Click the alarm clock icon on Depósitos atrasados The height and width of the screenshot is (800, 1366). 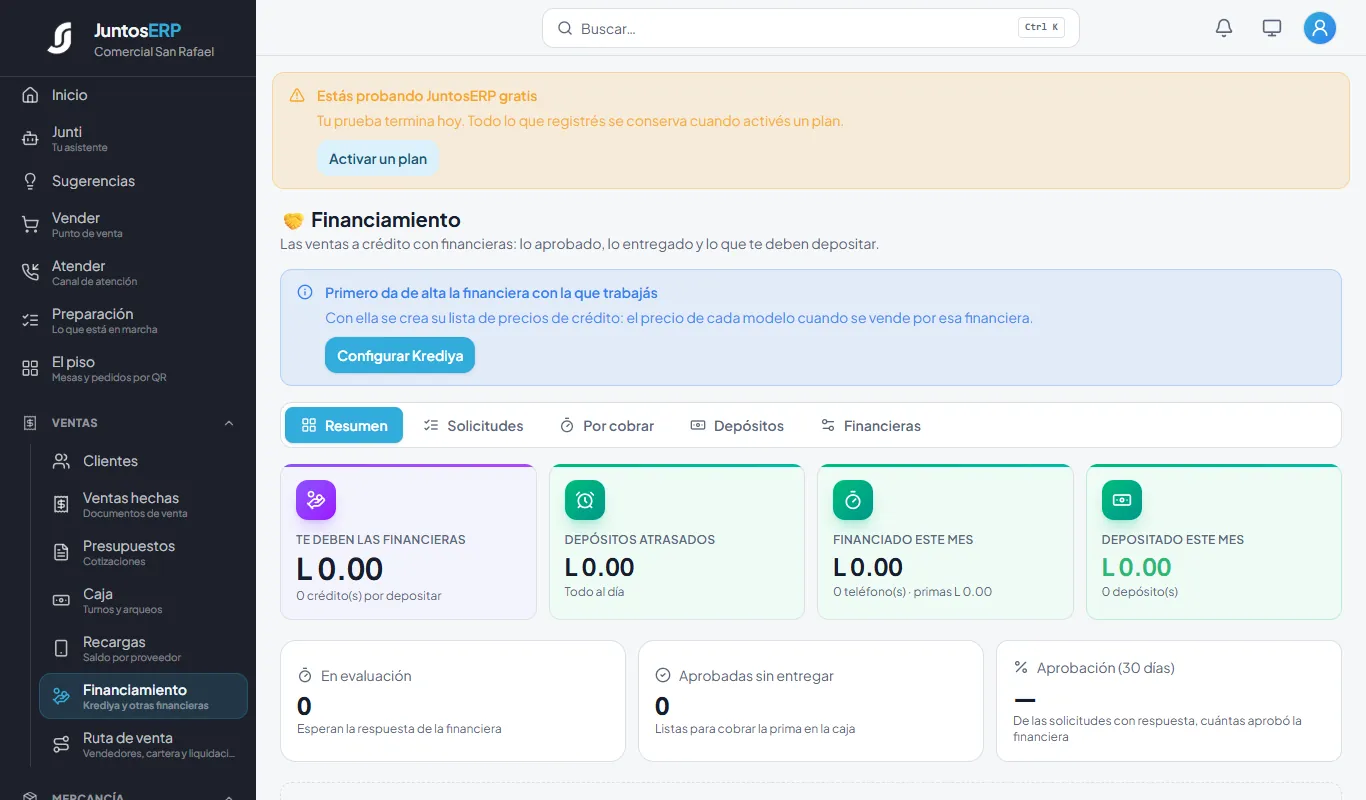(x=585, y=500)
